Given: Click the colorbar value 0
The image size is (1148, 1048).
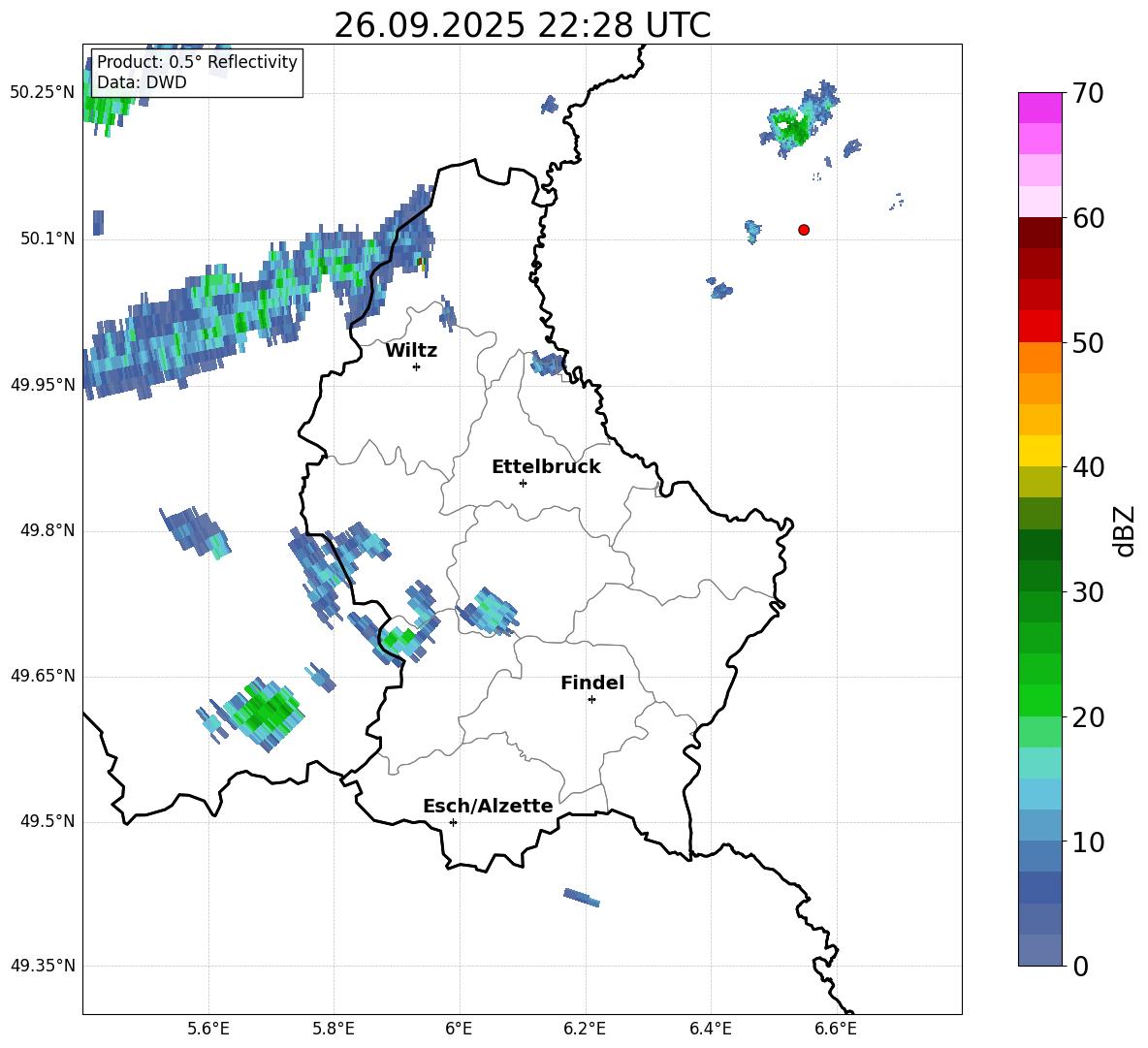Looking at the screenshot, I should pyautogui.click(x=1081, y=966).
